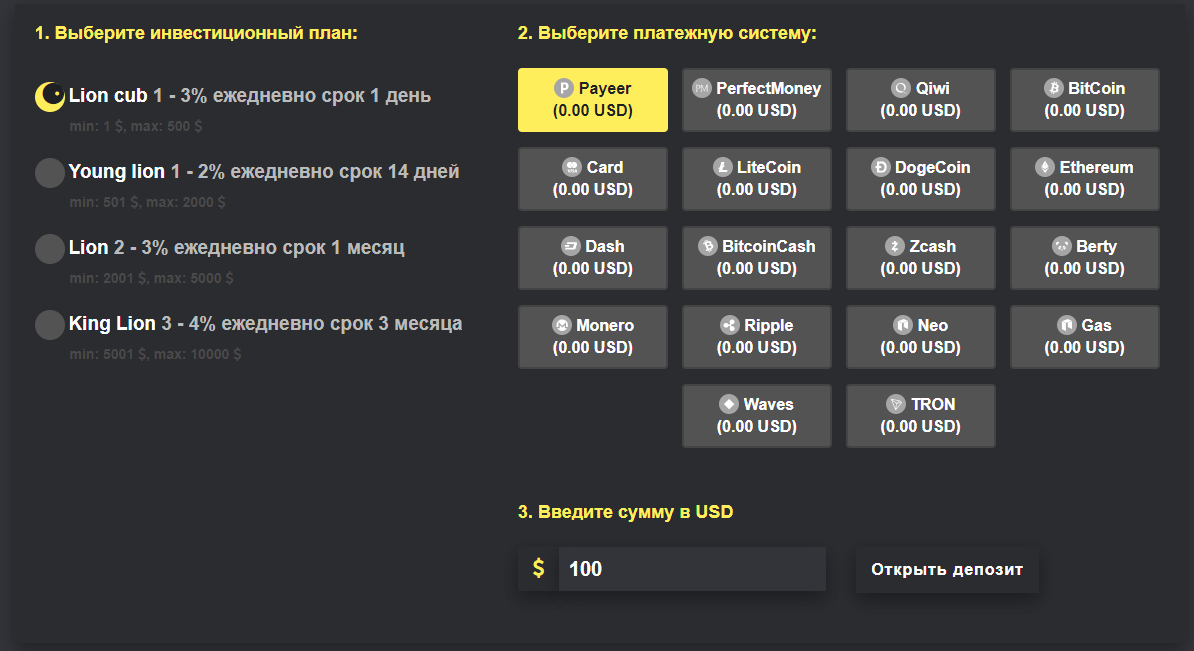
Task: Pick DogeCoin as payment system
Action: (x=921, y=179)
